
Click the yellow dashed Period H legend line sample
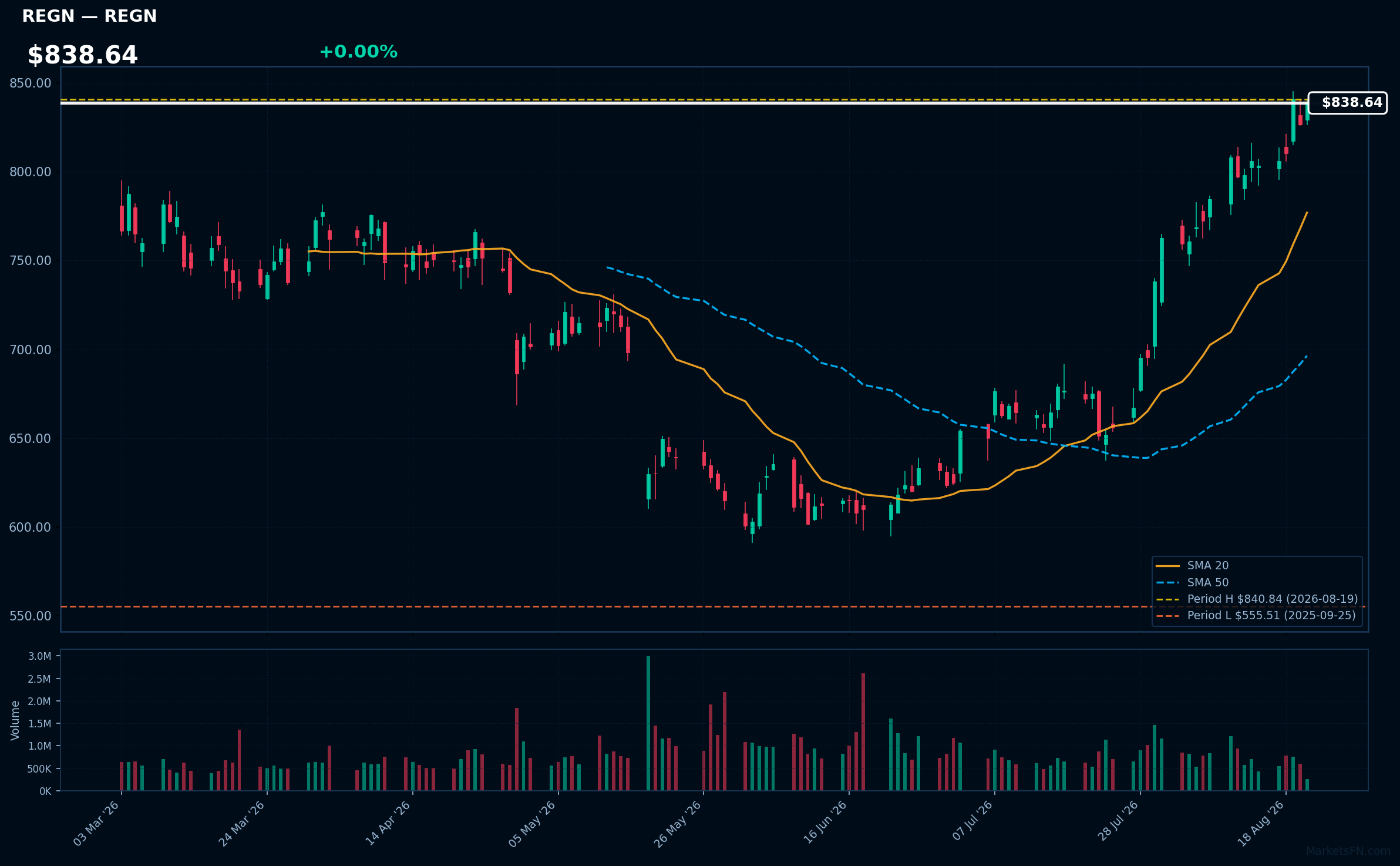(x=1168, y=599)
